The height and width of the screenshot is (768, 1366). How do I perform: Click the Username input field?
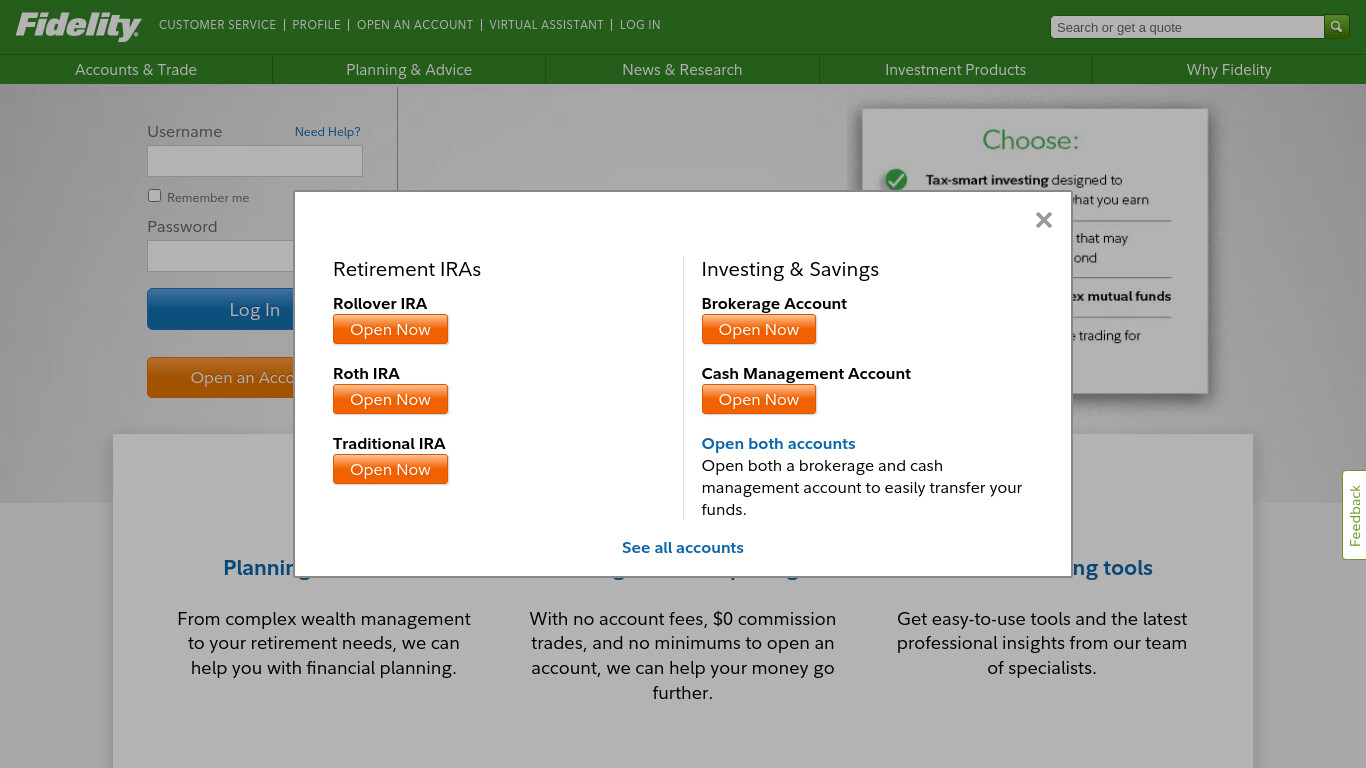click(x=255, y=161)
